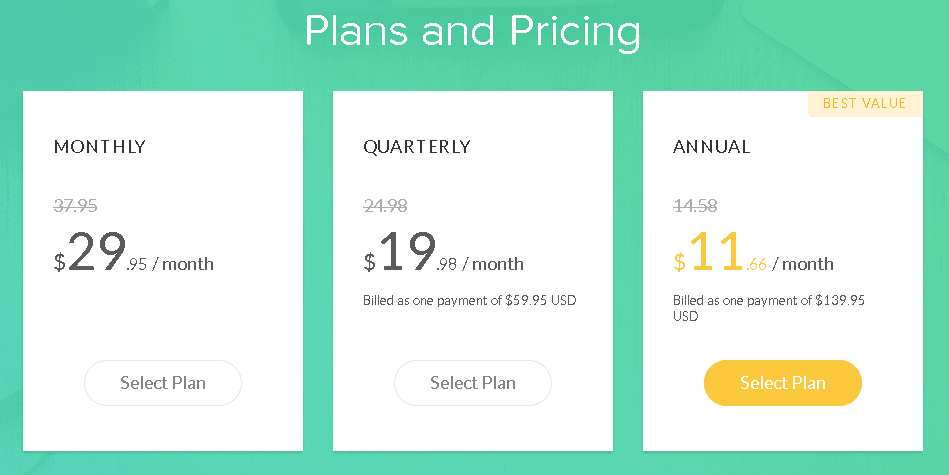Click the MONTHLY plan heading
This screenshot has height=475, width=949.
[x=100, y=146]
